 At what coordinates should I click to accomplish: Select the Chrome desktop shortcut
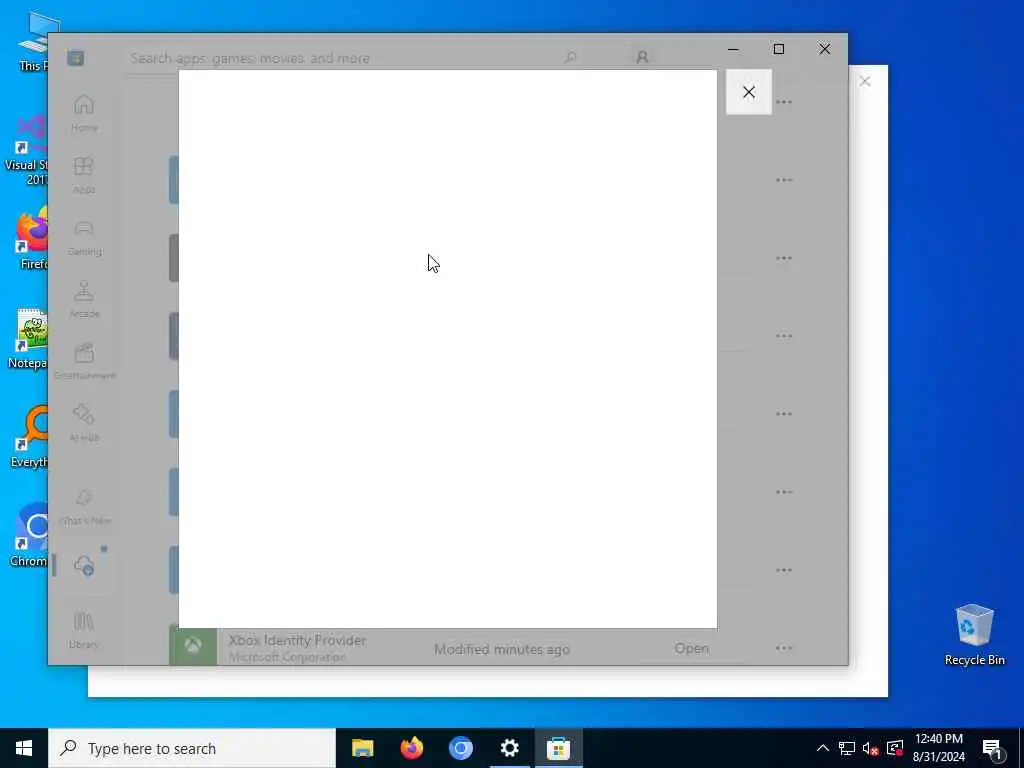click(29, 534)
